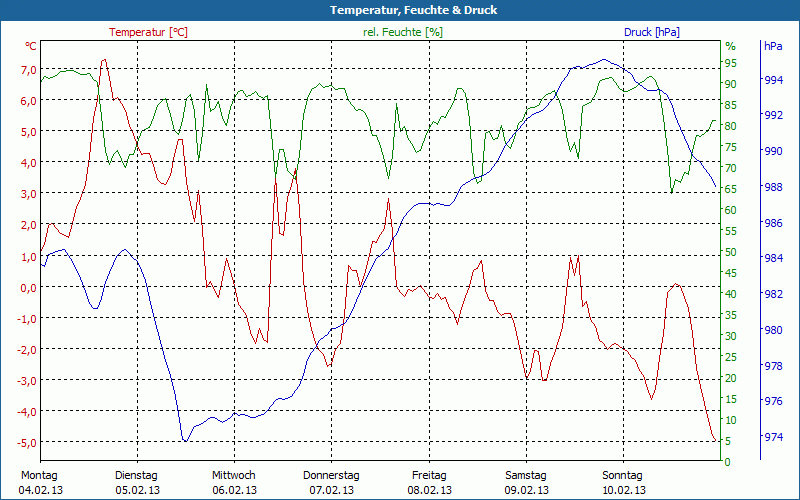Click the '992' pressure axis value
Viewport: 800px width, 500px height.
(x=774, y=116)
